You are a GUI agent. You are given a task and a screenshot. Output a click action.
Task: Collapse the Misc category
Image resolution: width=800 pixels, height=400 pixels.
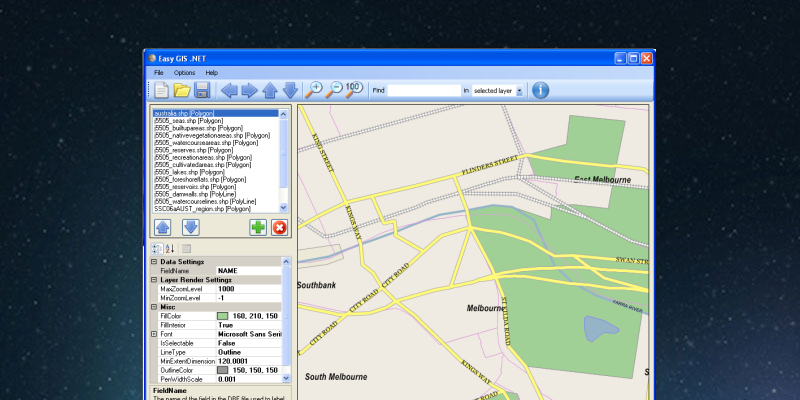click(x=154, y=307)
